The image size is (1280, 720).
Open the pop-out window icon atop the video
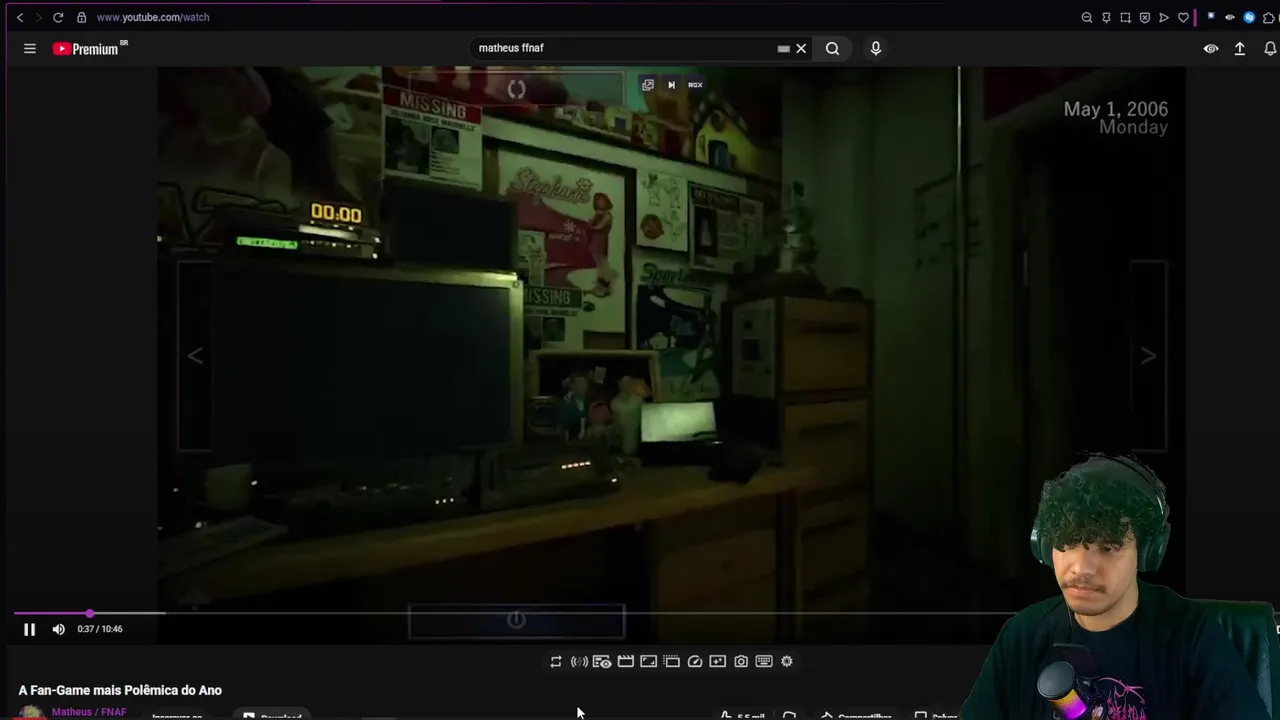coord(648,85)
